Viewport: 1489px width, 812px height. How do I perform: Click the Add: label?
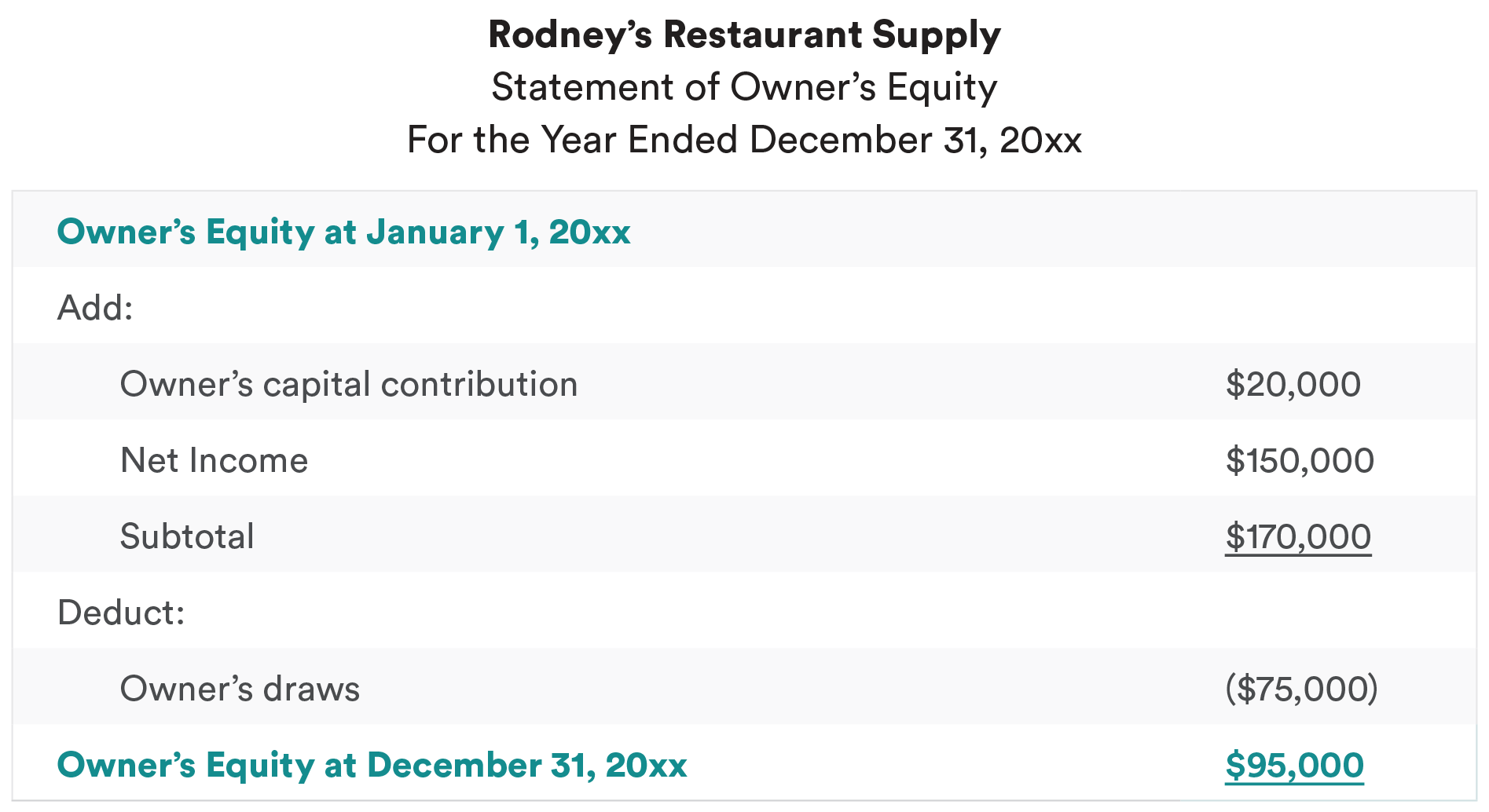click(95, 308)
